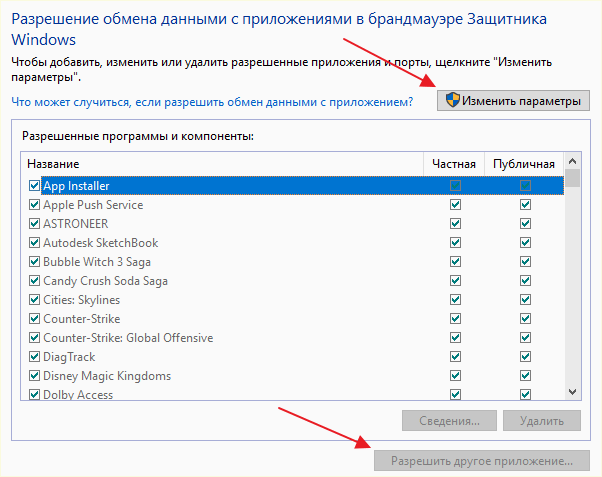Toggle Частная checkbox for Apple Push Service
This screenshot has height=477, width=602.
point(455,205)
